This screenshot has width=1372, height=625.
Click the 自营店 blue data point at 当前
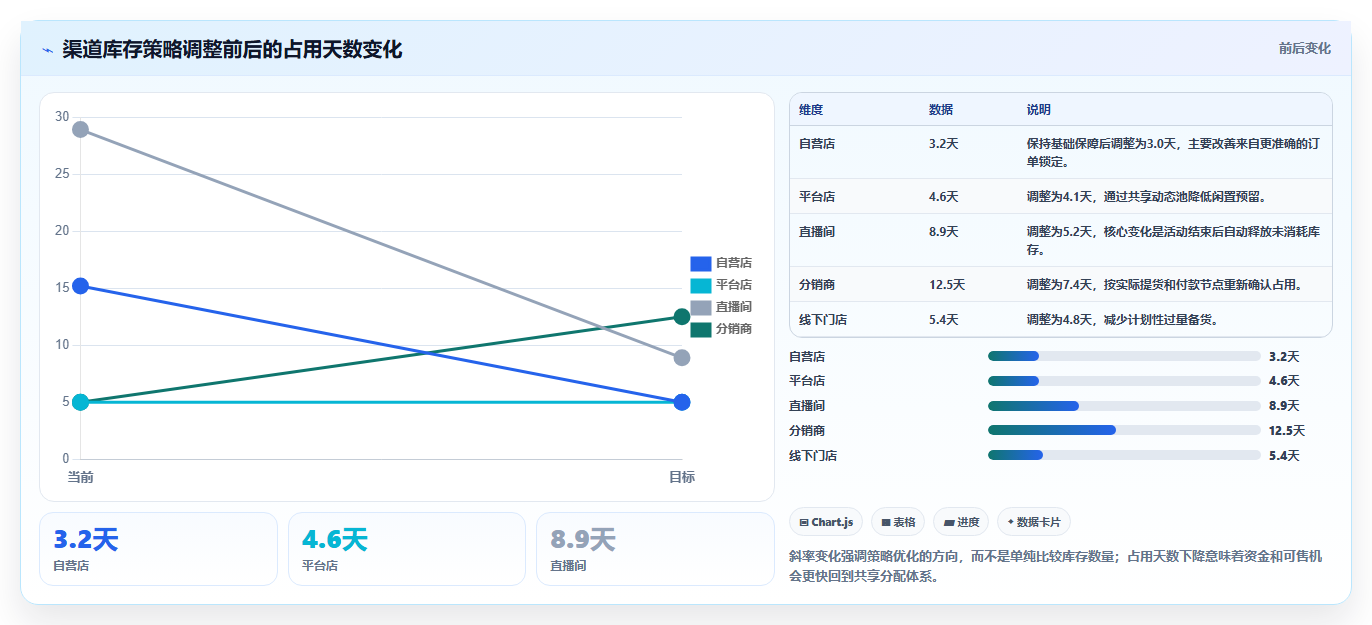pyautogui.click(x=80, y=286)
